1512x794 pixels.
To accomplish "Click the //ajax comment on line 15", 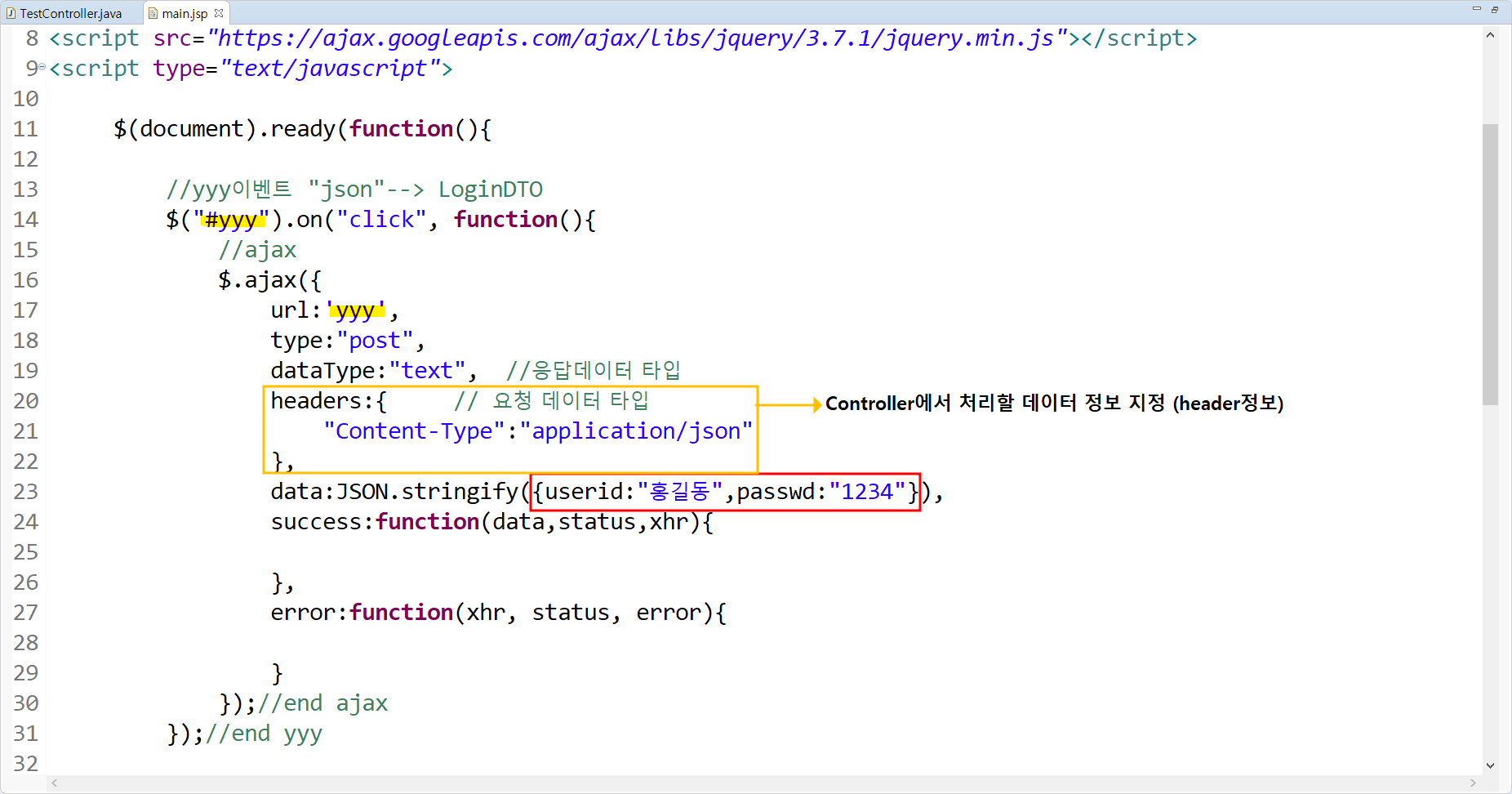I will pos(257,250).
